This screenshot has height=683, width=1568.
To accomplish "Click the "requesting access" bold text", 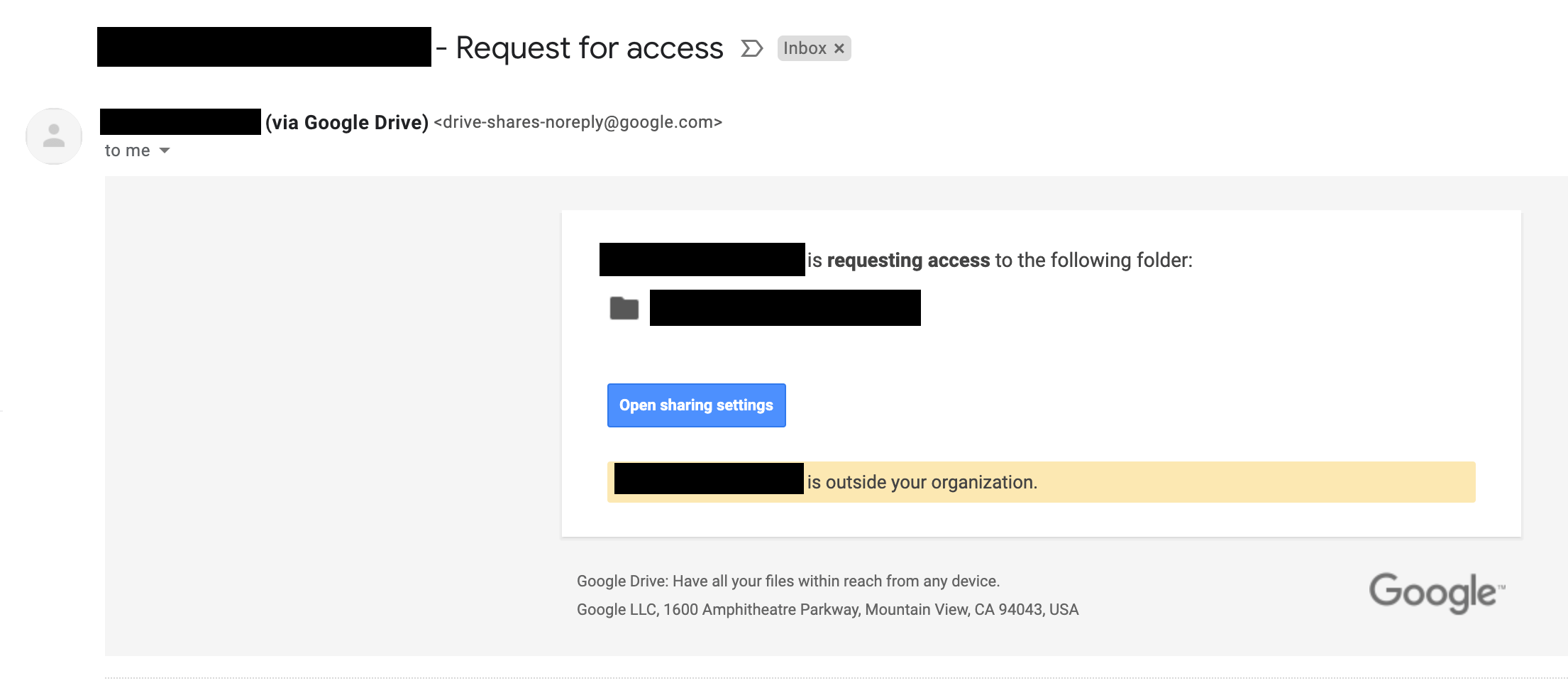I will [x=908, y=261].
